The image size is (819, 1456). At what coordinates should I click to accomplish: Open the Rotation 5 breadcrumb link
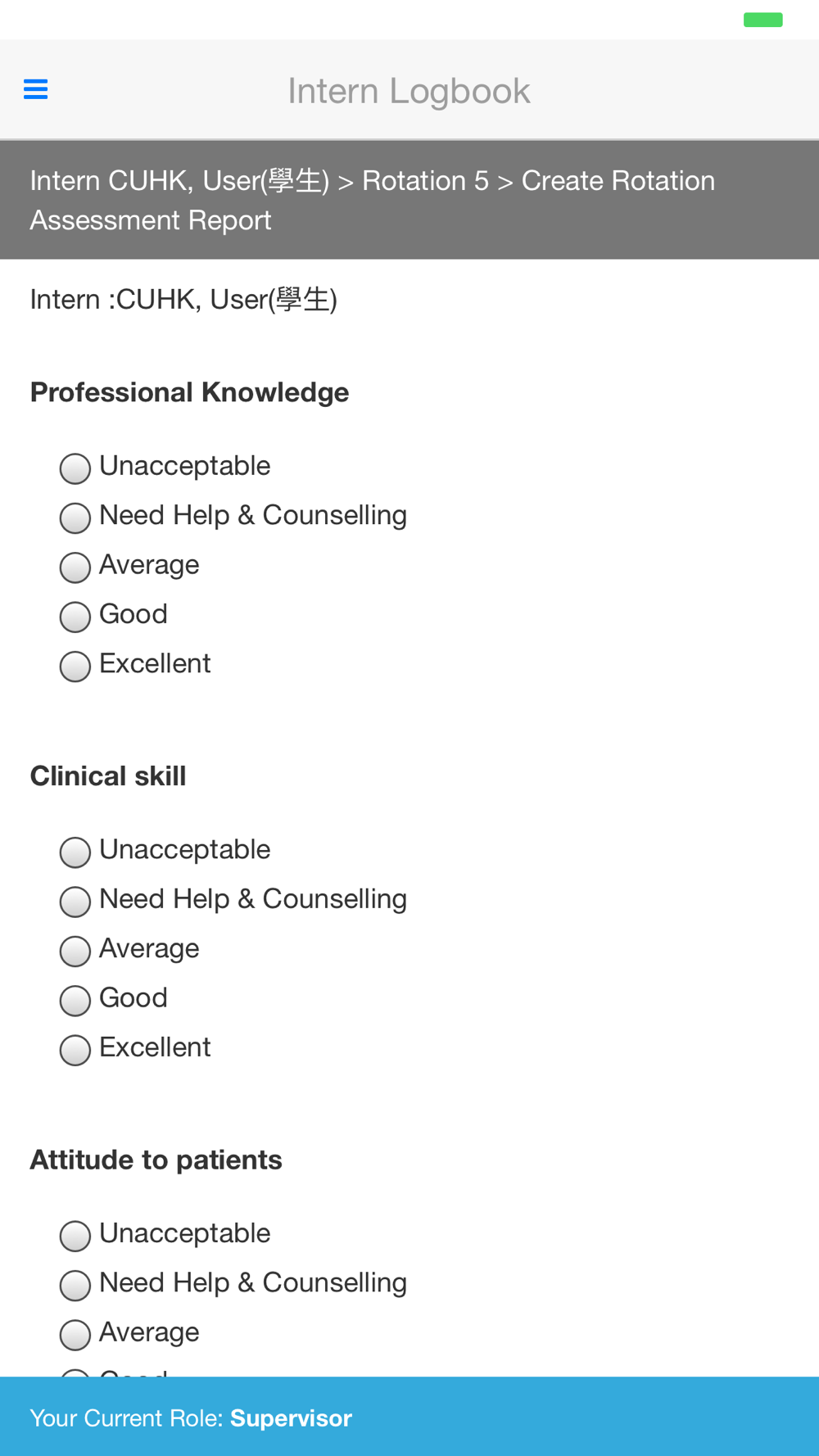(425, 181)
